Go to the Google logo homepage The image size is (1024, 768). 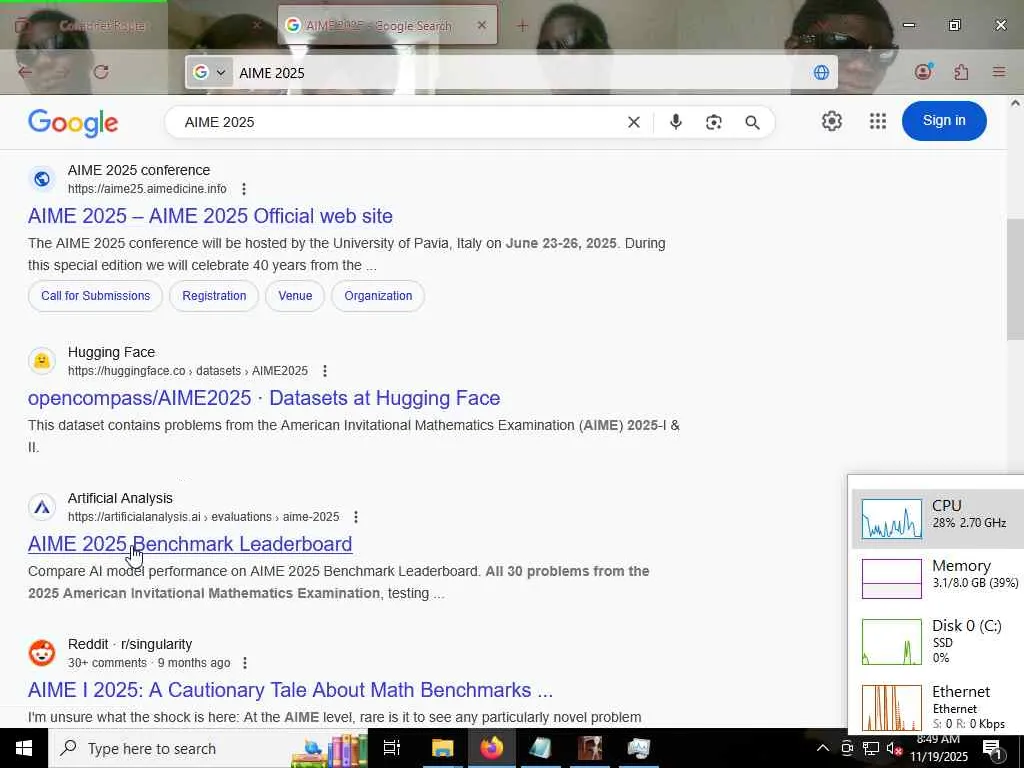(73, 122)
